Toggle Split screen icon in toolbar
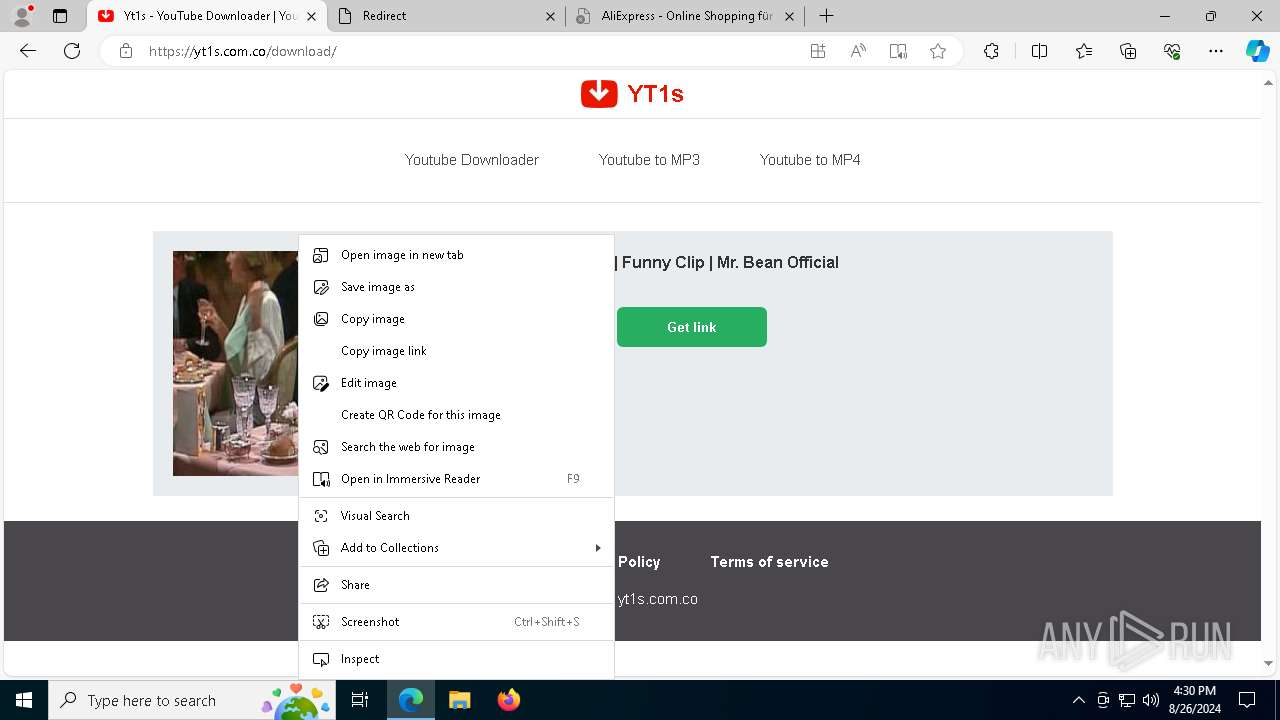 (x=1039, y=51)
